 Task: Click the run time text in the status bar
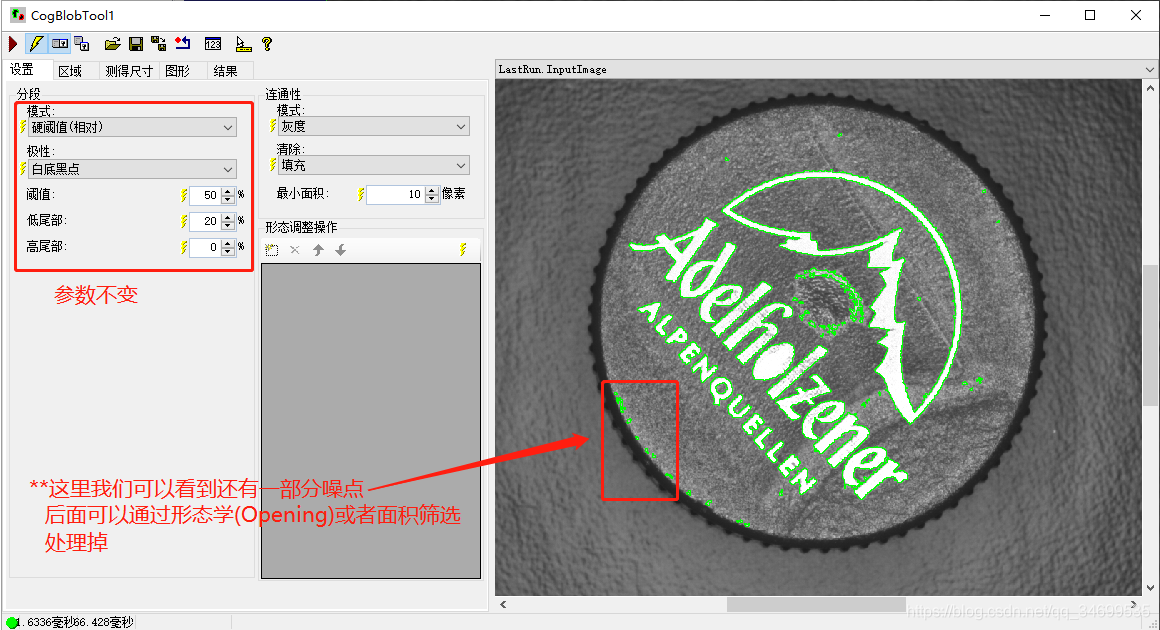pos(75,623)
